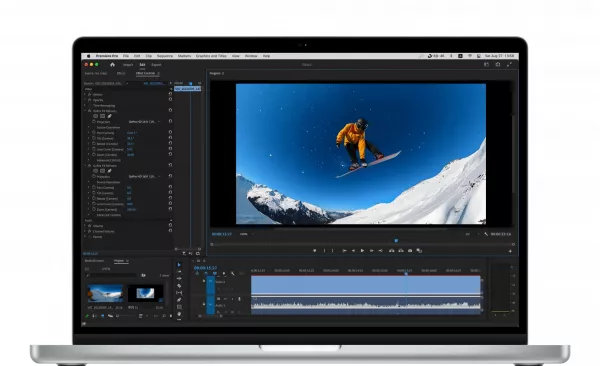This screenshot has height=366, width=600.
Task: Click the Play button in Program monitor
Action: click(x=362, y=251)
